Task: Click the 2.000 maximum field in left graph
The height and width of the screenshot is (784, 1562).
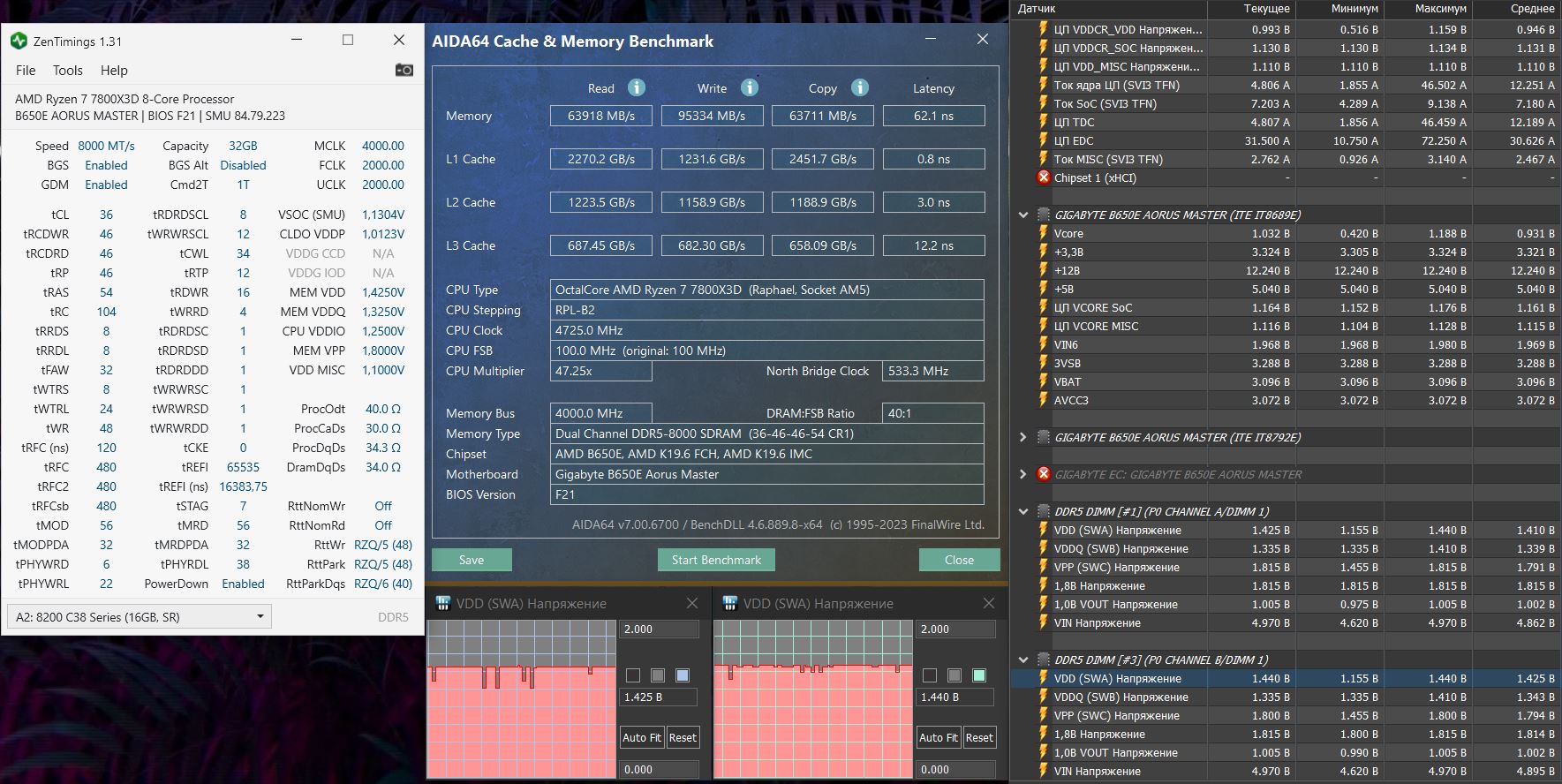Action: (660, 629)
